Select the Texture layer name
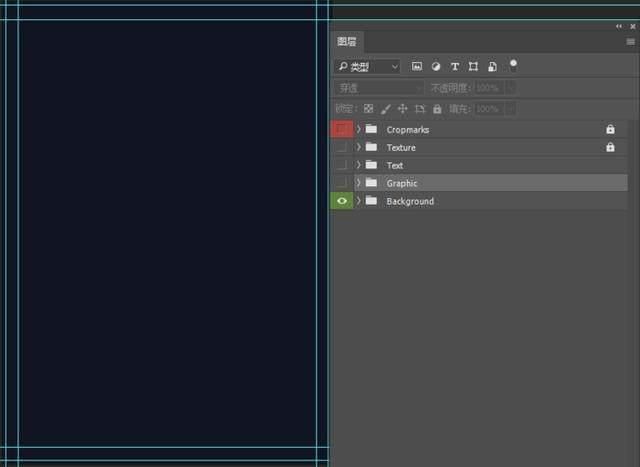640x467 pixels. coord(401,148)
